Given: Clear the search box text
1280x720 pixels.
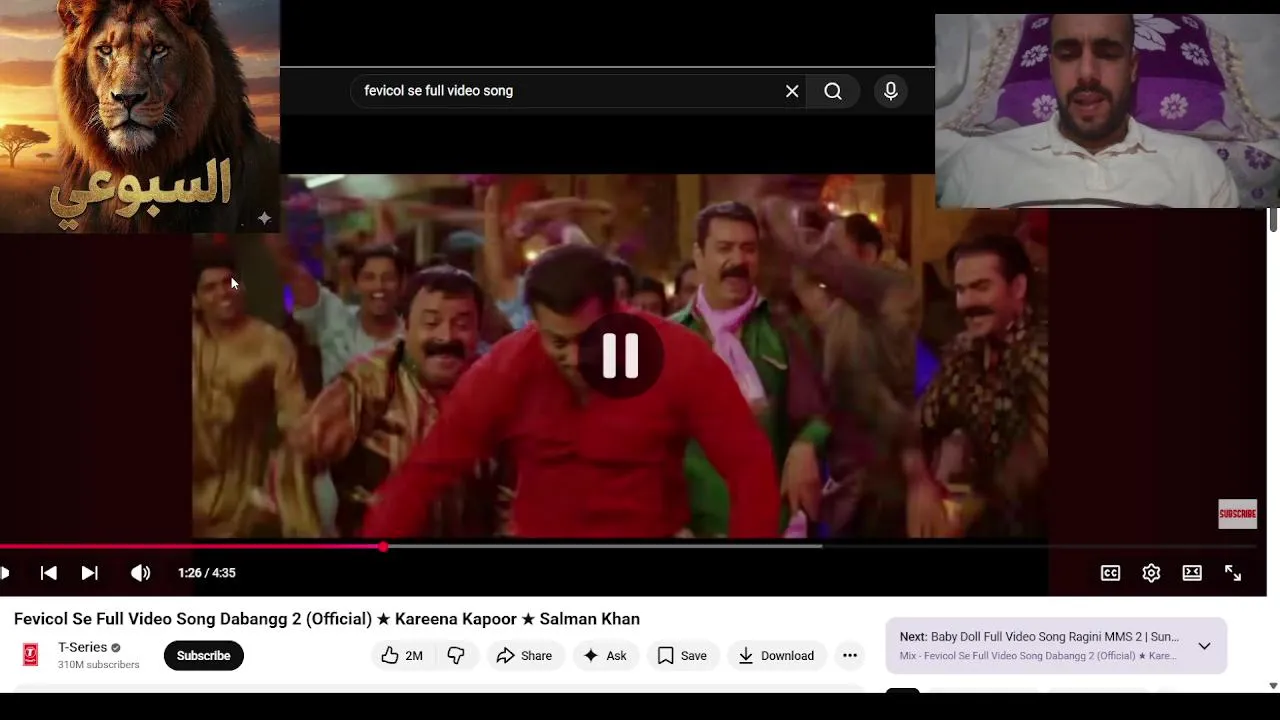Looking at the screenshot, I should pyautogui.click(x=792, y=91).
